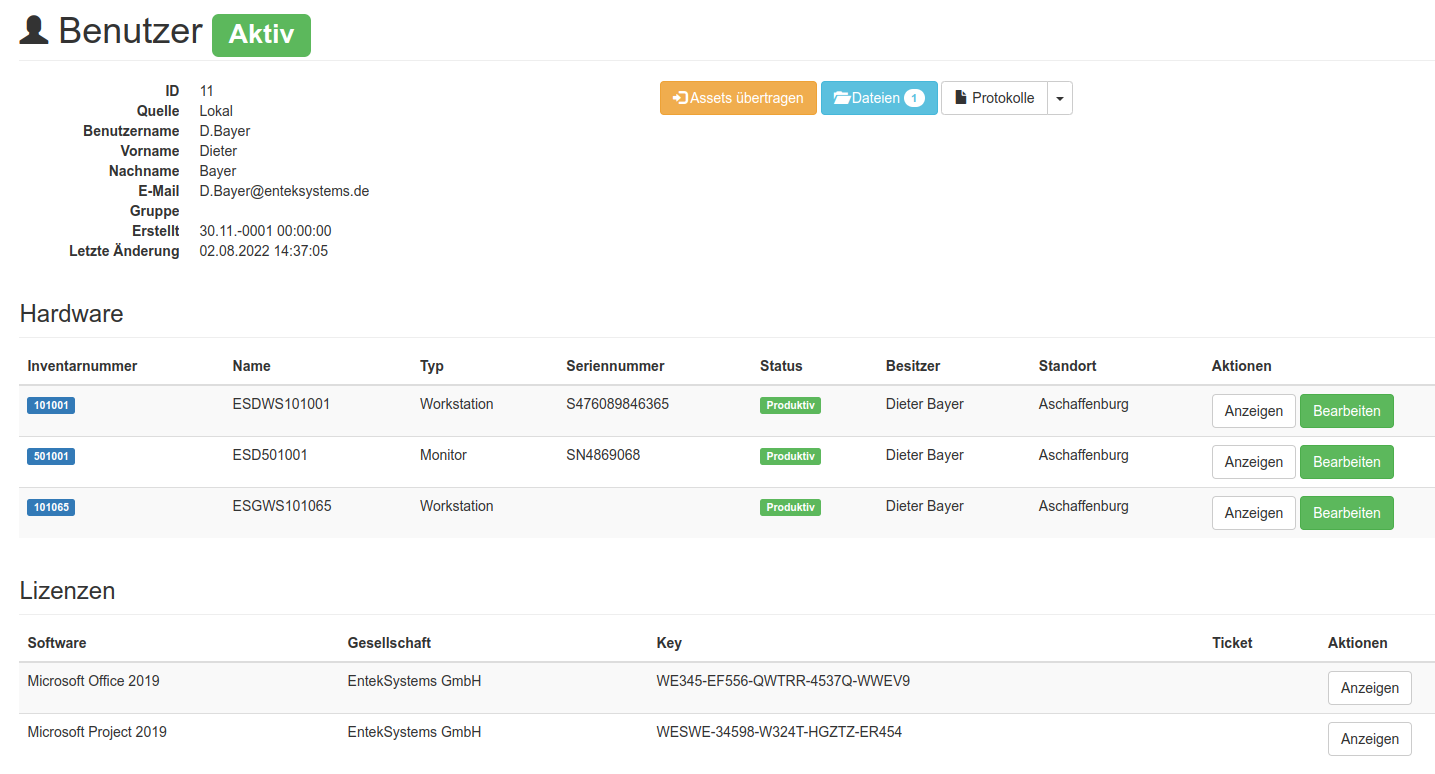Click the user silhouette icon beside Benutzer
This screenshot has width=1435, height=774.
point(34,31)
